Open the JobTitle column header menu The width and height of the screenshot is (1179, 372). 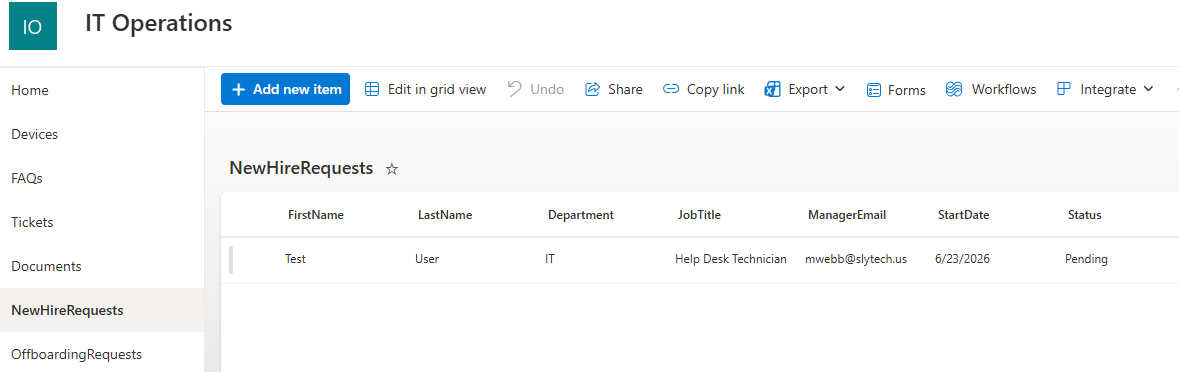click(699, 215)
